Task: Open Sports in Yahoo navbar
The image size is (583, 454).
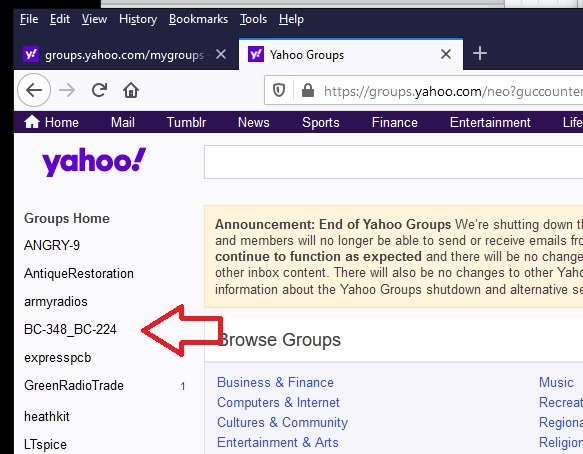Action: coord(321,123)
